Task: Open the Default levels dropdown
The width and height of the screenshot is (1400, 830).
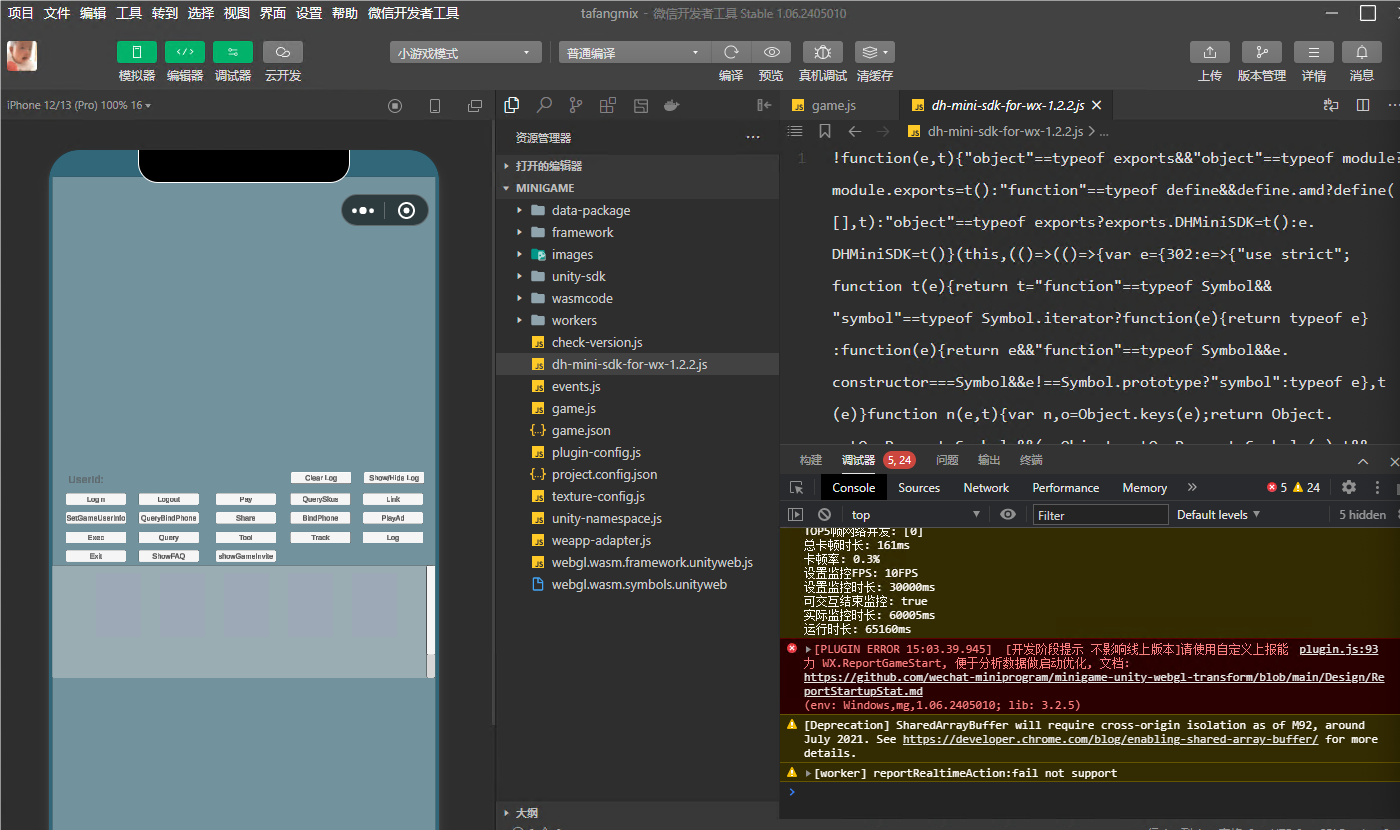Action: pos(1218,514)
